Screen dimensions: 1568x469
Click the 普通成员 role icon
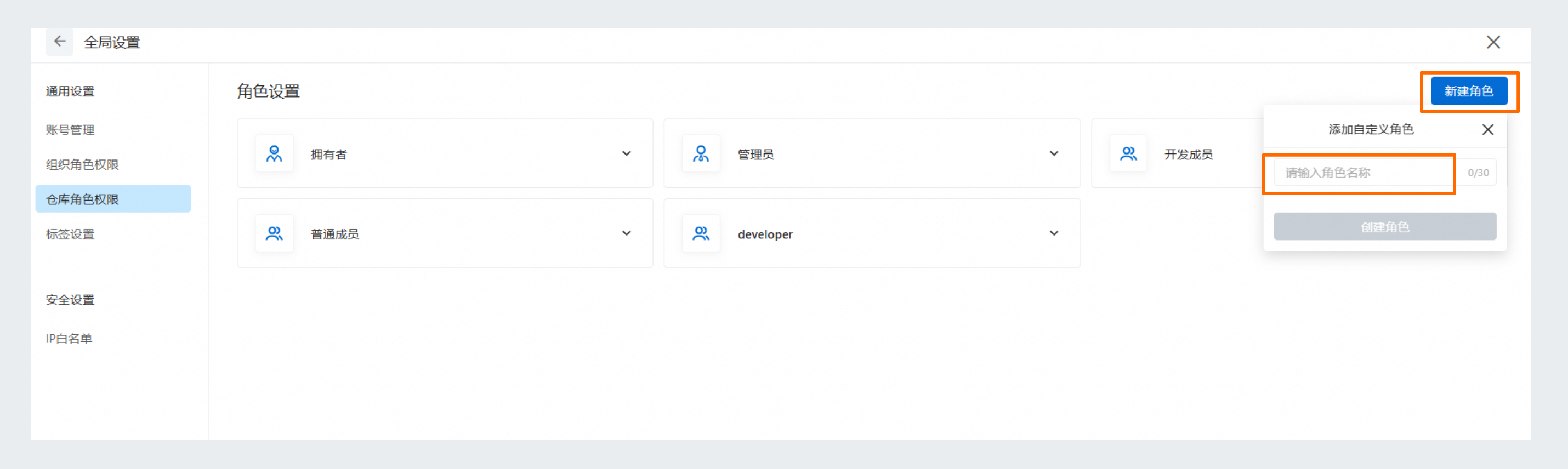275,233
